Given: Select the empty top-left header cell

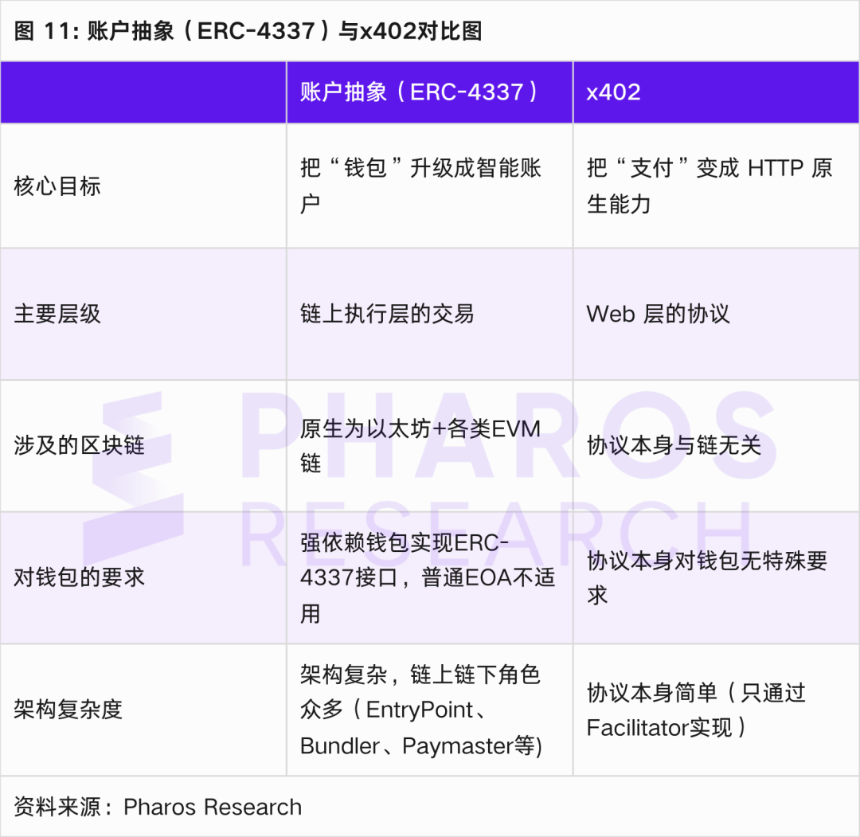Looking at the screenshot, I should point(143,92).
